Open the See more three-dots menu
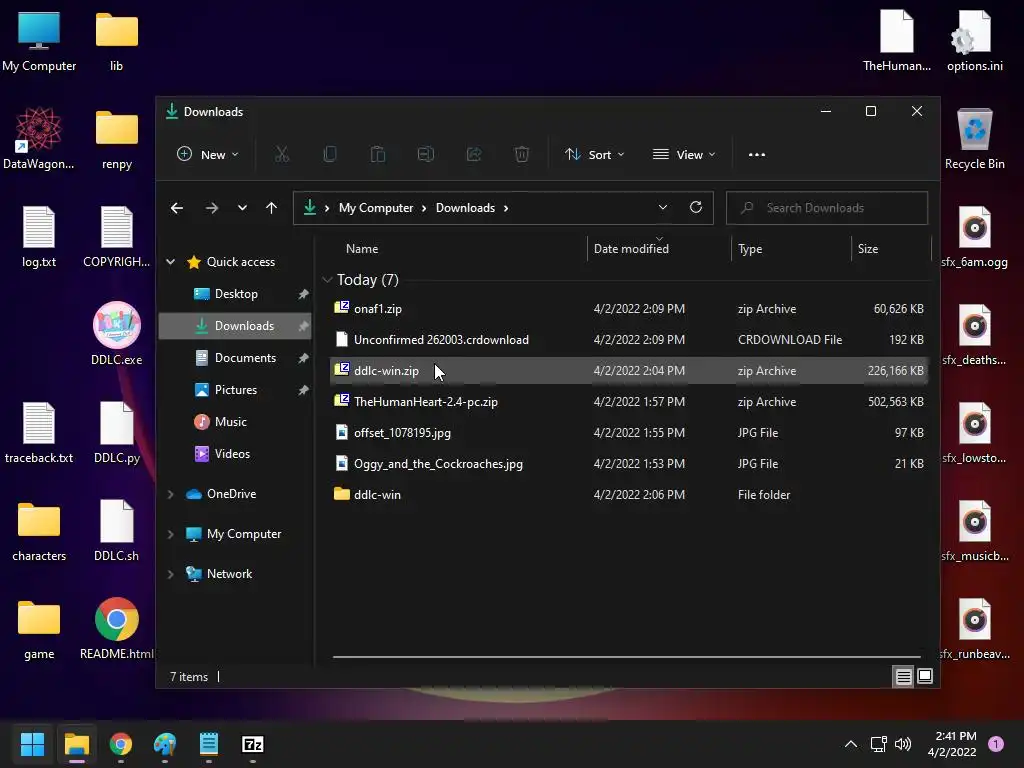Viewport: 1024px width, 768px height. [757, 155]
